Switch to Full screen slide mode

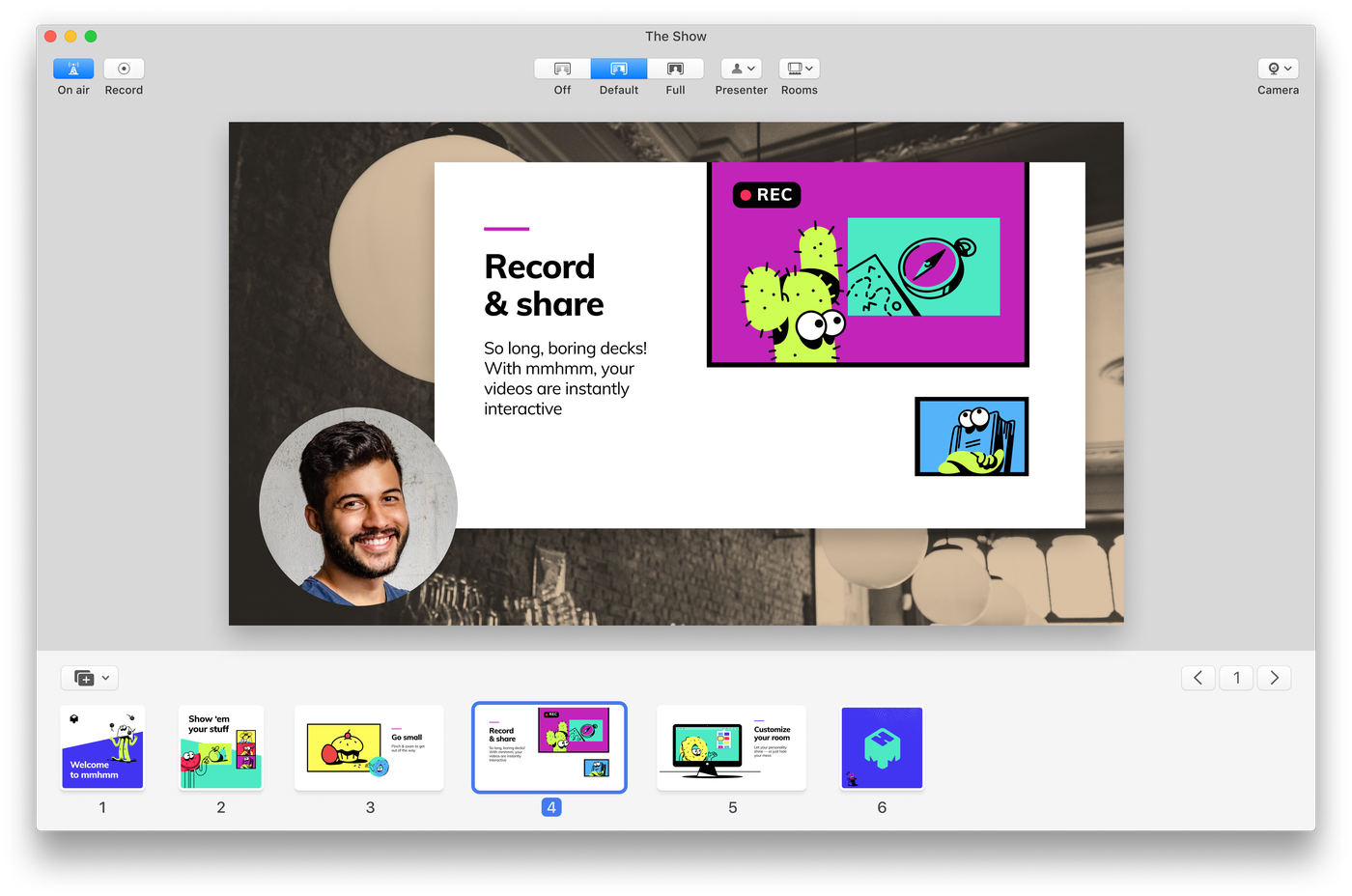675,69
